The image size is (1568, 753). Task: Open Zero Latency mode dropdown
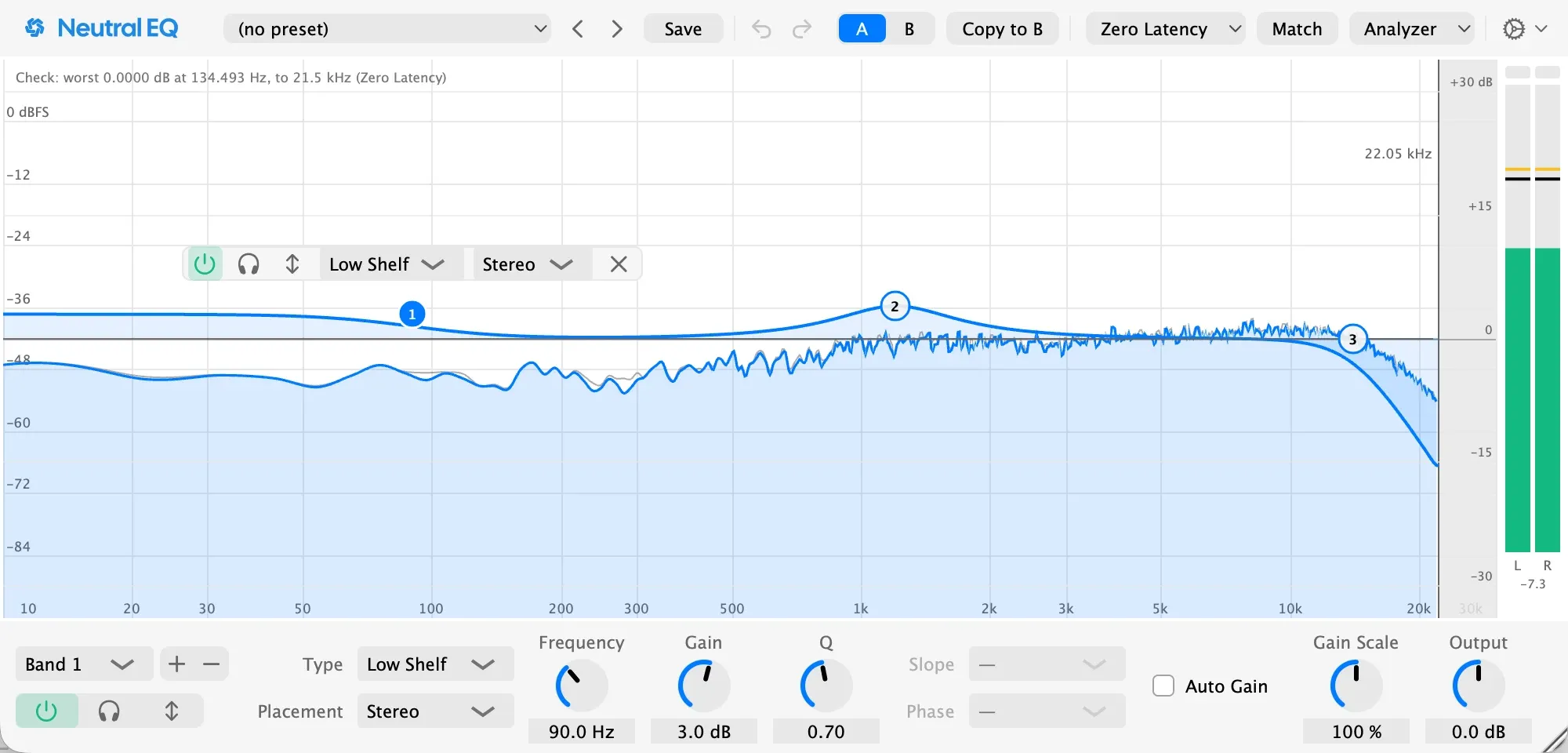pyautogui.click(x=1165, y=29)
